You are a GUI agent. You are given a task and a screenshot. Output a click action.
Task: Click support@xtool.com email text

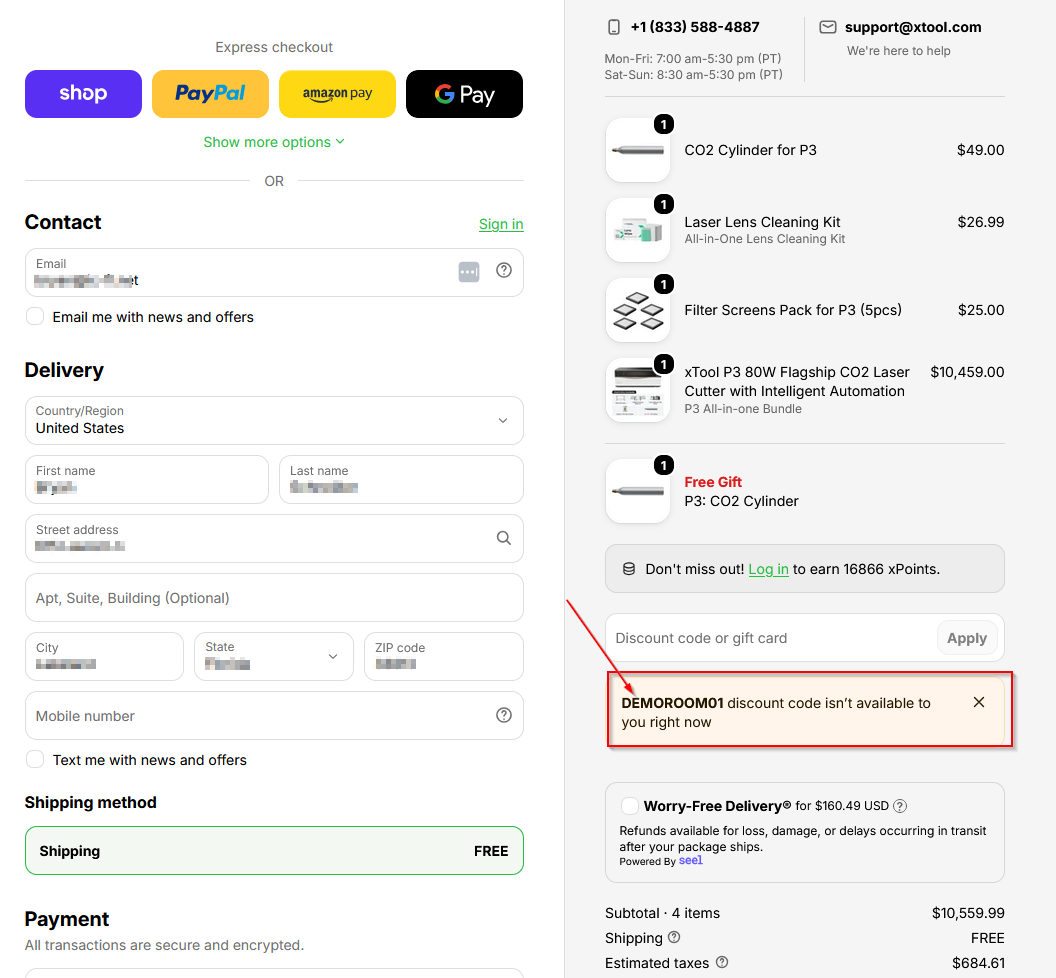913,27
